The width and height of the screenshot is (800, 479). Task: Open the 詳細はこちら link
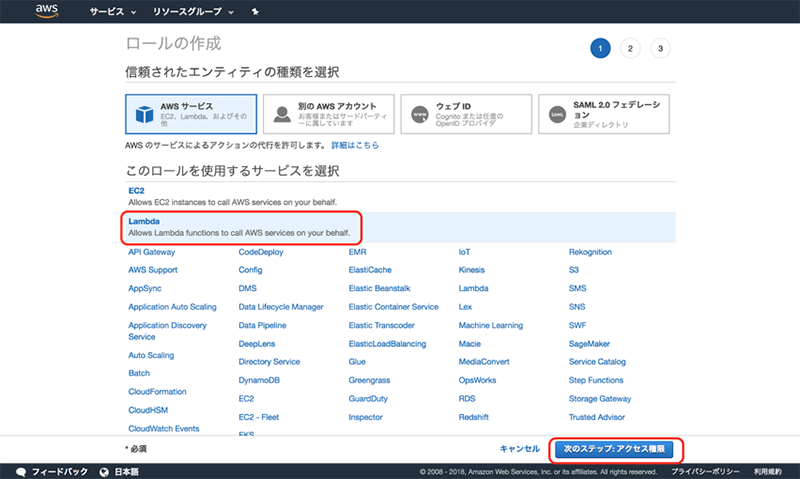tap(355, 146)
